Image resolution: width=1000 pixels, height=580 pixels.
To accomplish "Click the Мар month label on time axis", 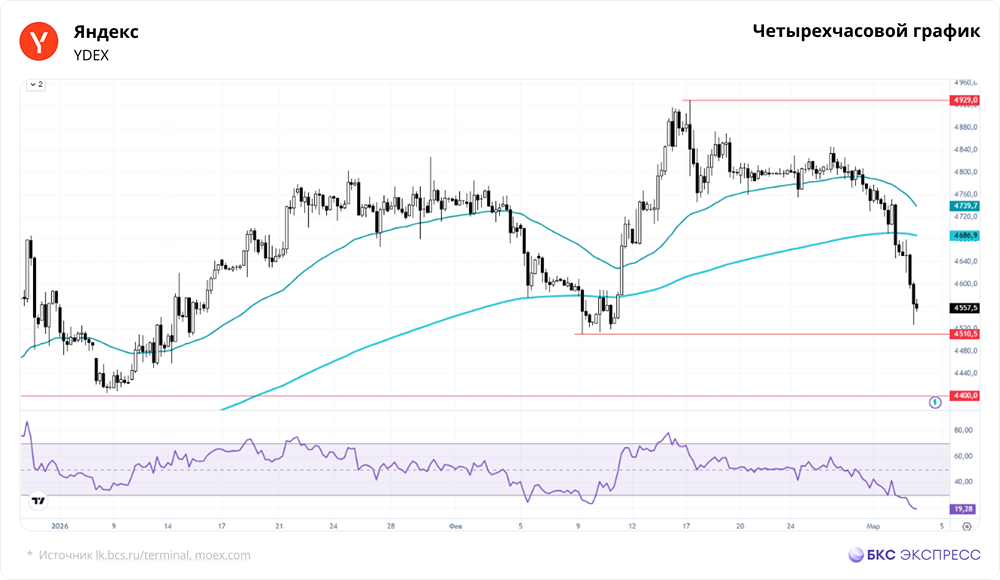I will tap(873, 526).
